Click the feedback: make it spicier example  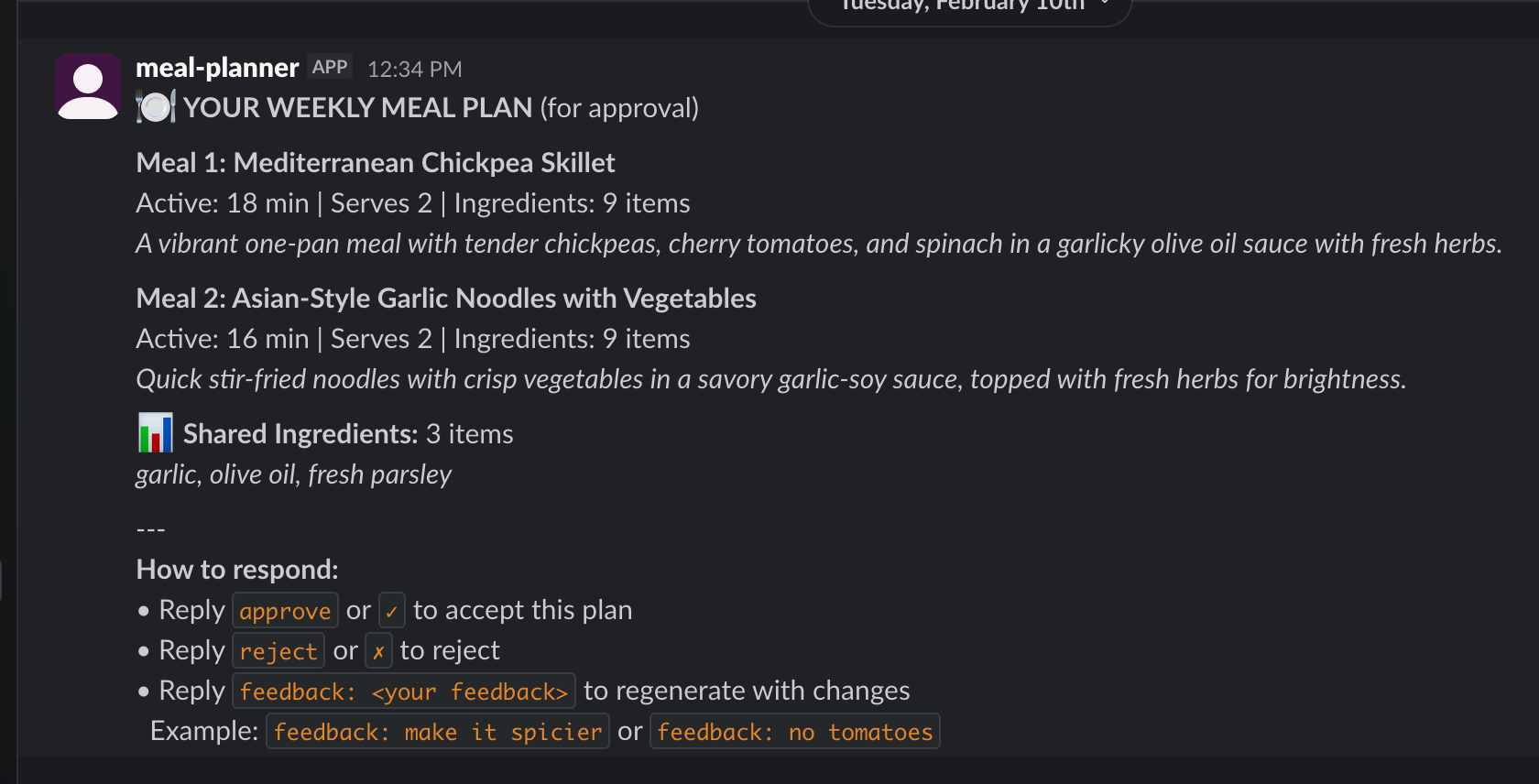tap(438, 731)
